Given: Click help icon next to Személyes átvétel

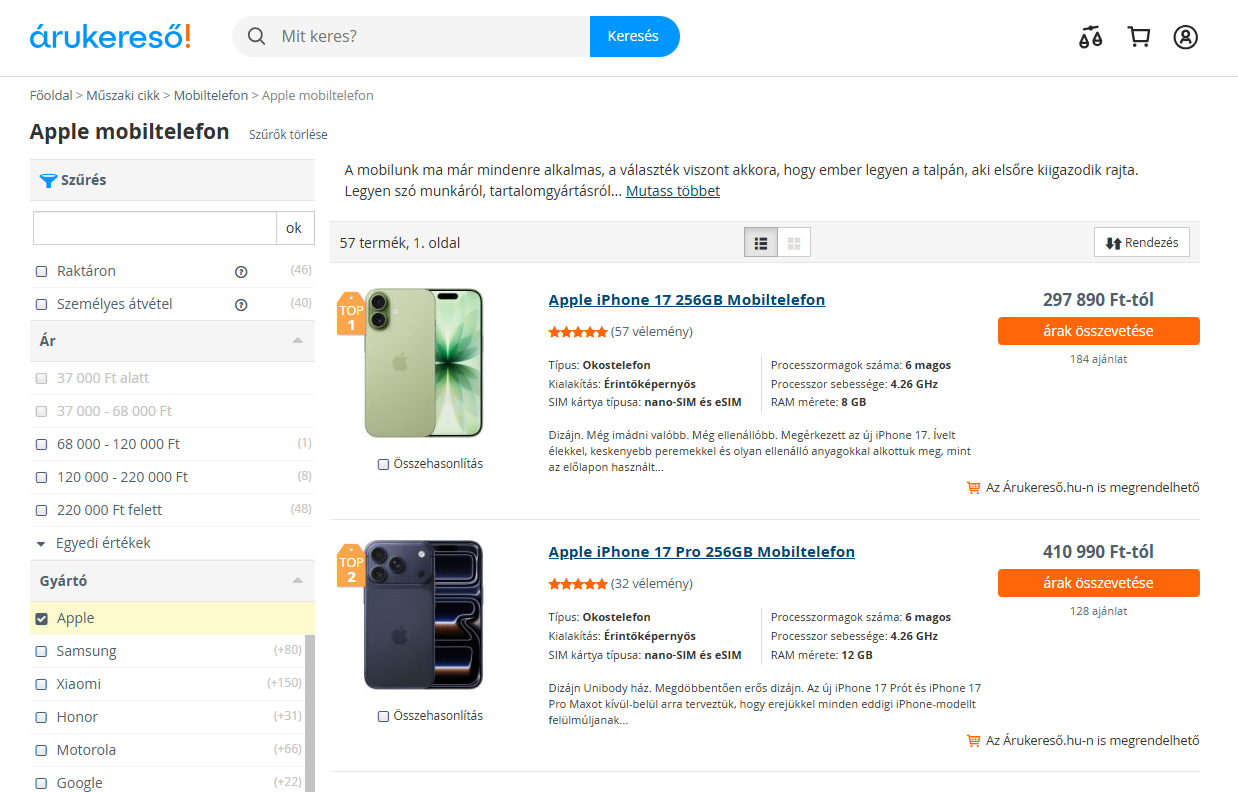Looking at the screenshot, I should 240,304.
